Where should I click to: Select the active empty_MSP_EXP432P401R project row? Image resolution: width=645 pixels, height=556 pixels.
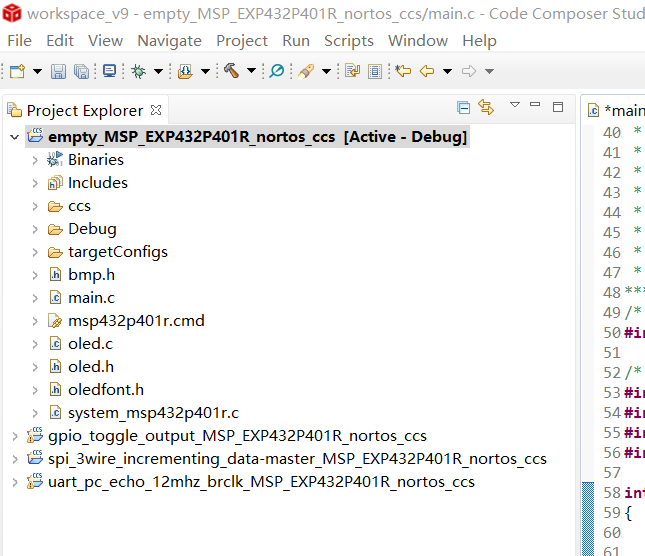coord(247,137)
